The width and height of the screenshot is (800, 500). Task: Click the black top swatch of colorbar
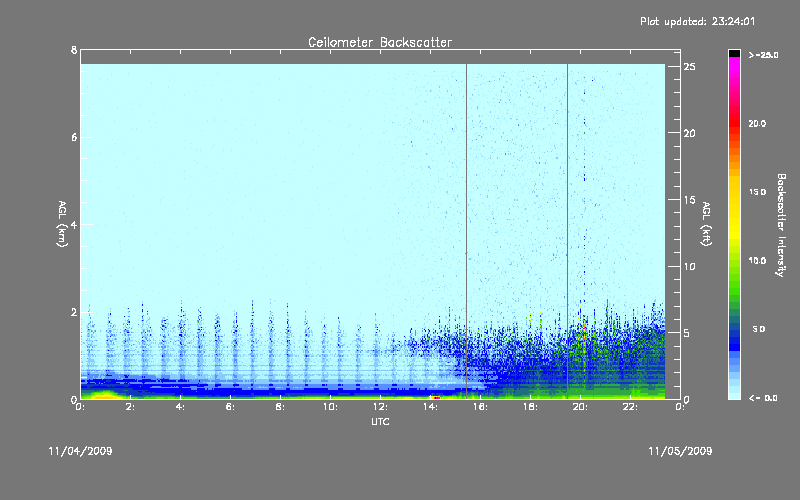734,53
